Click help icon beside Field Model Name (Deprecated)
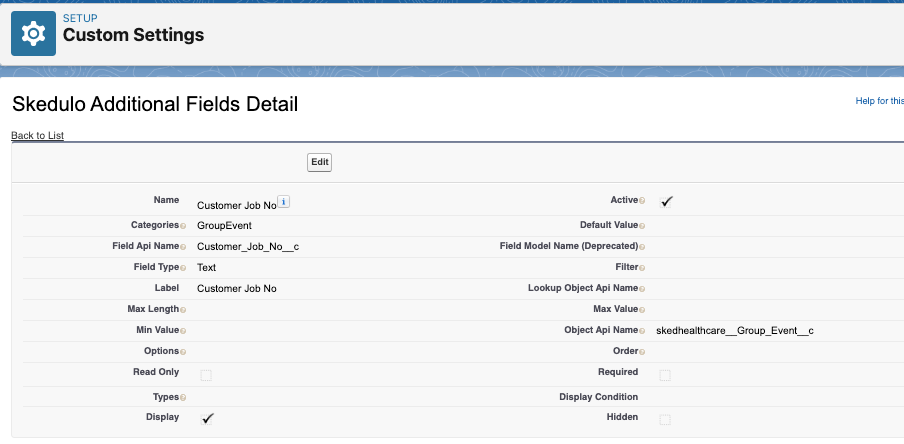The width and height of the screenshot is (904, 444). coord(642,247)
